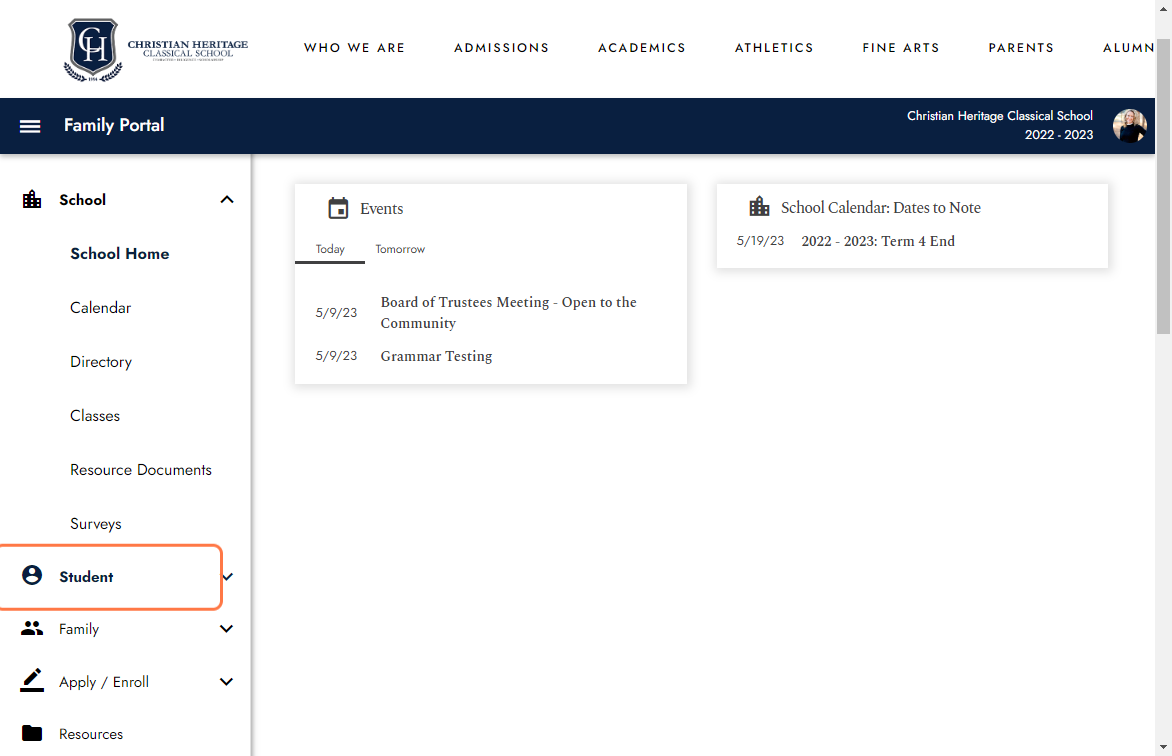Click the user profile avatar photo
The width and height of the screenshot is (1172, 756).
1129,126
